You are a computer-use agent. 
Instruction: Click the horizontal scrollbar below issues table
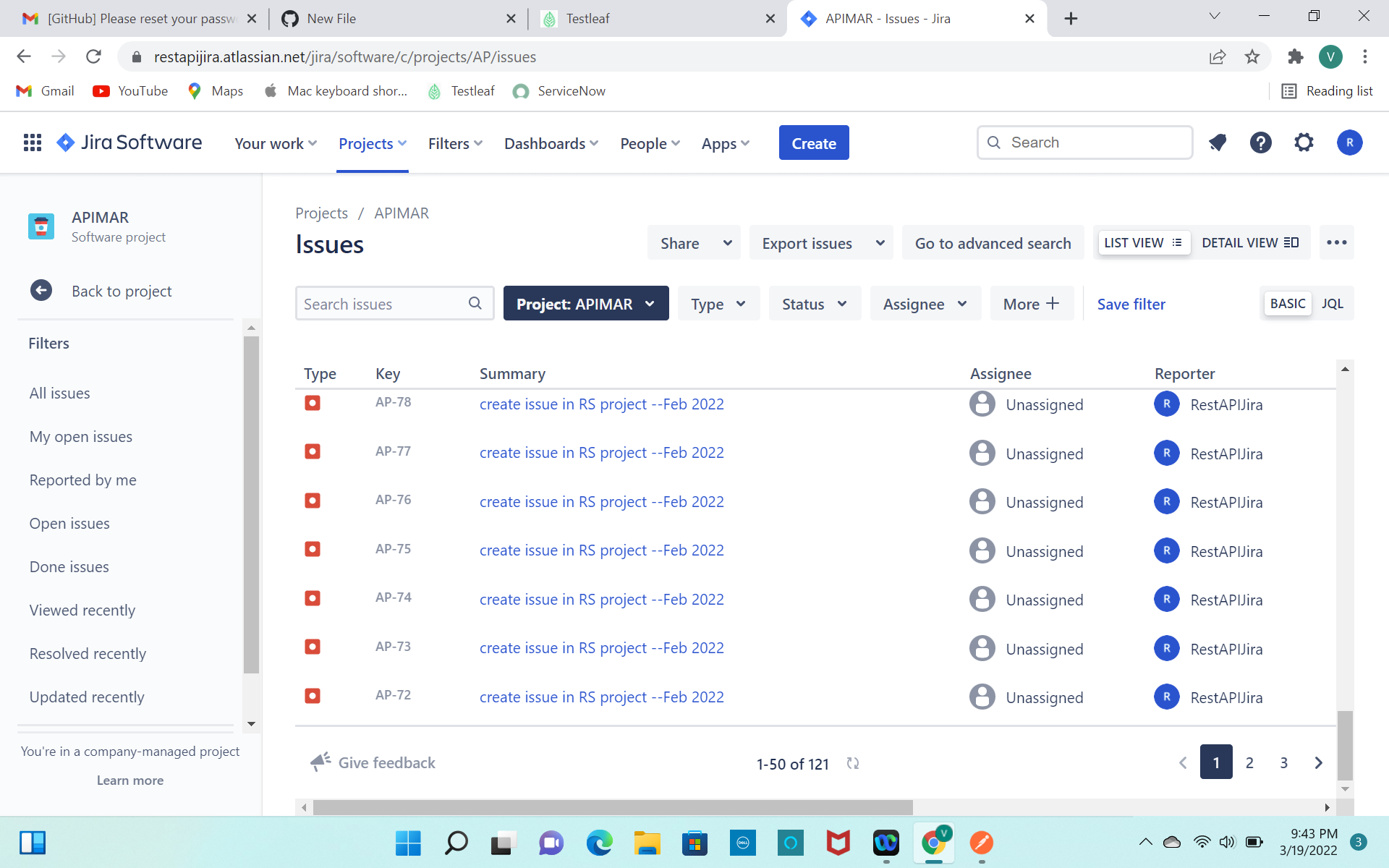tap(612, 807)
